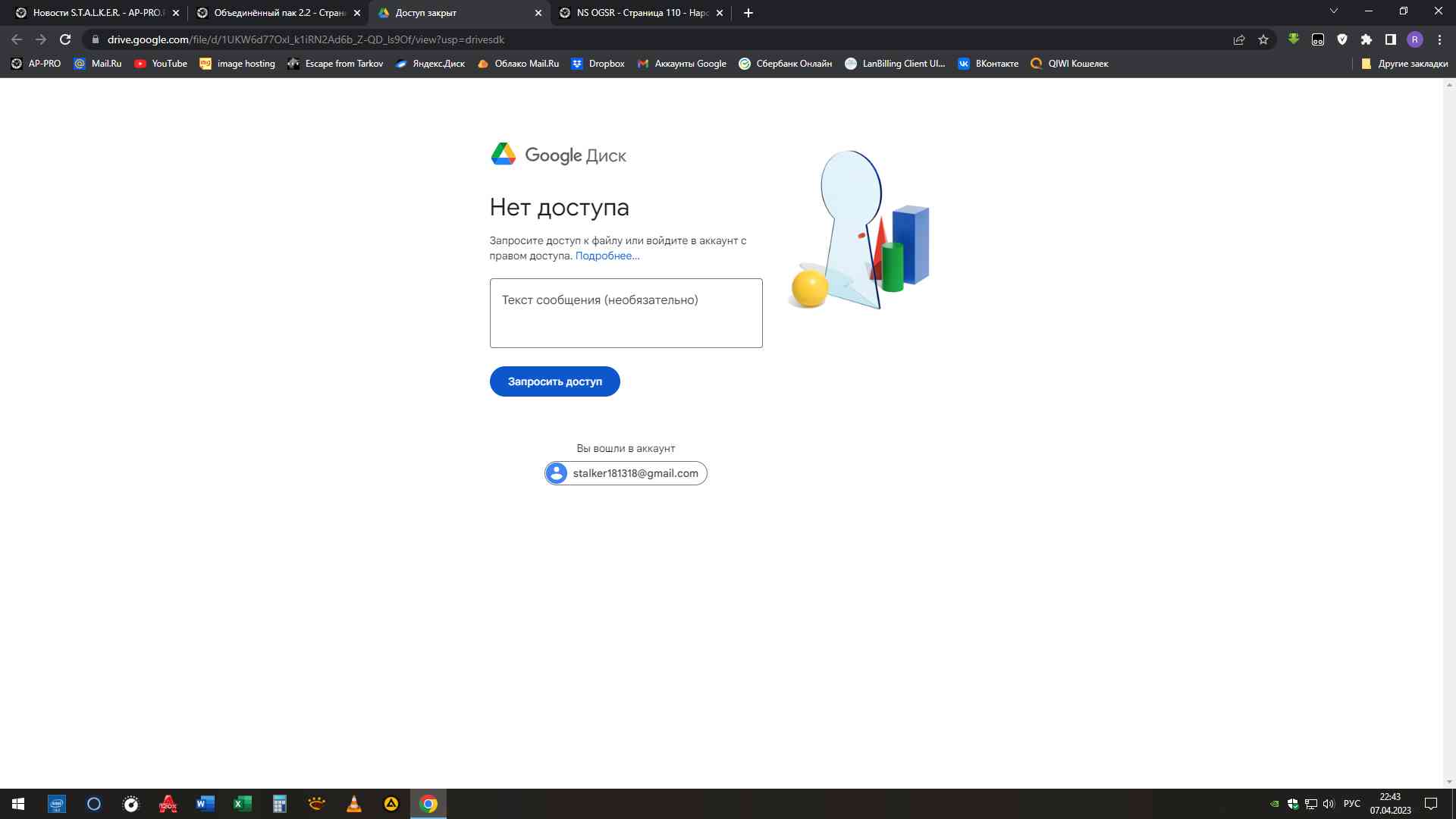The height and width of the screenshot is (819, 1456).
Task: Click the optional message text field
Action: 626,312
